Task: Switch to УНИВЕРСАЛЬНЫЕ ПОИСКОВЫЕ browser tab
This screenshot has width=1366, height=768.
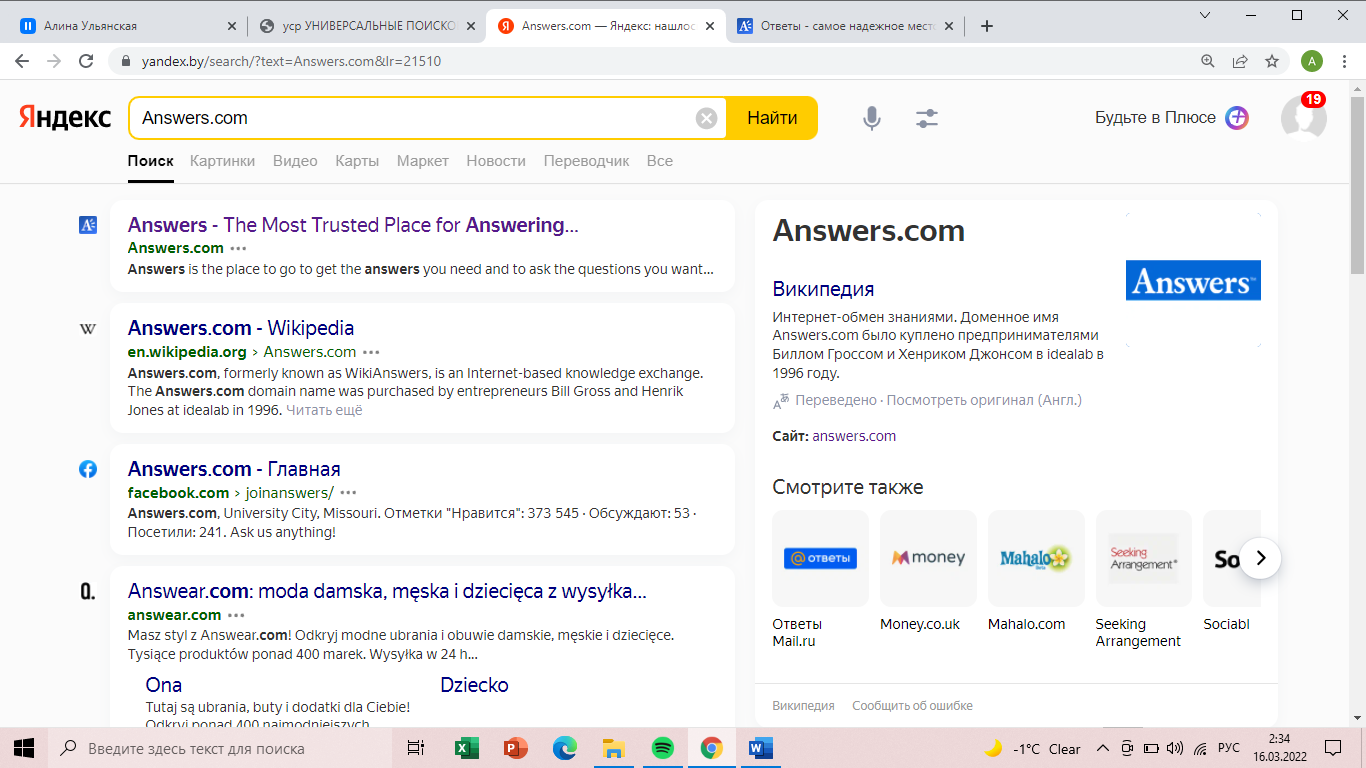Action: [365, 26]
